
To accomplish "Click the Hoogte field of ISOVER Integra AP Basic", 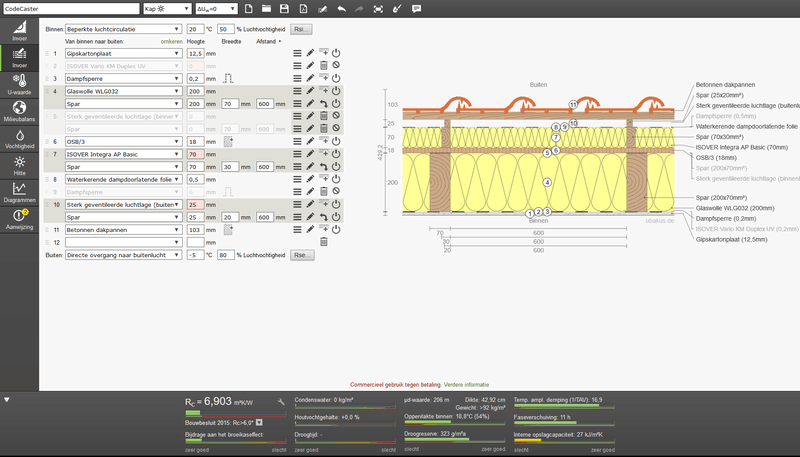I will (194, 154).
